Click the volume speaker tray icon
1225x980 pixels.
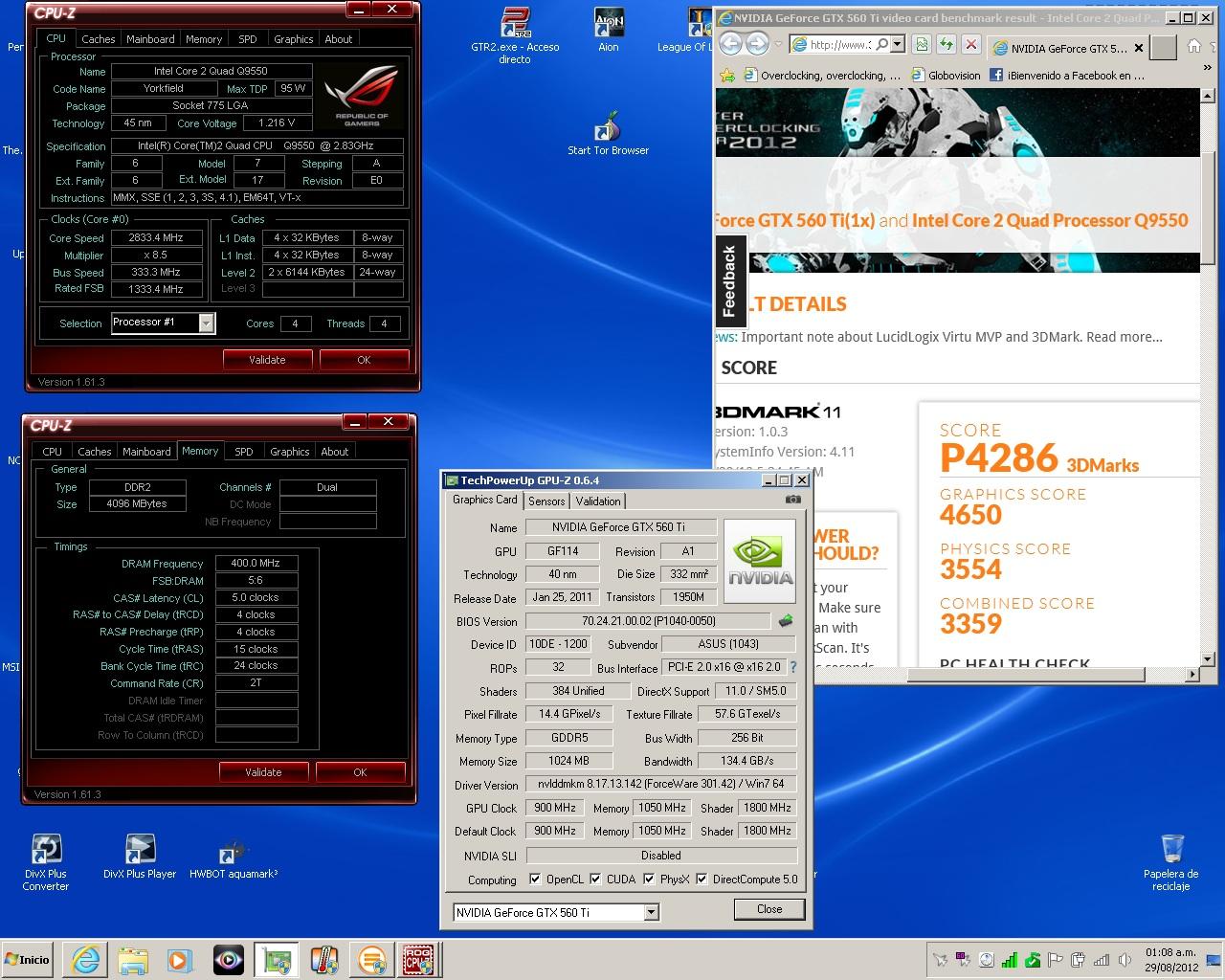(1124, 960)
